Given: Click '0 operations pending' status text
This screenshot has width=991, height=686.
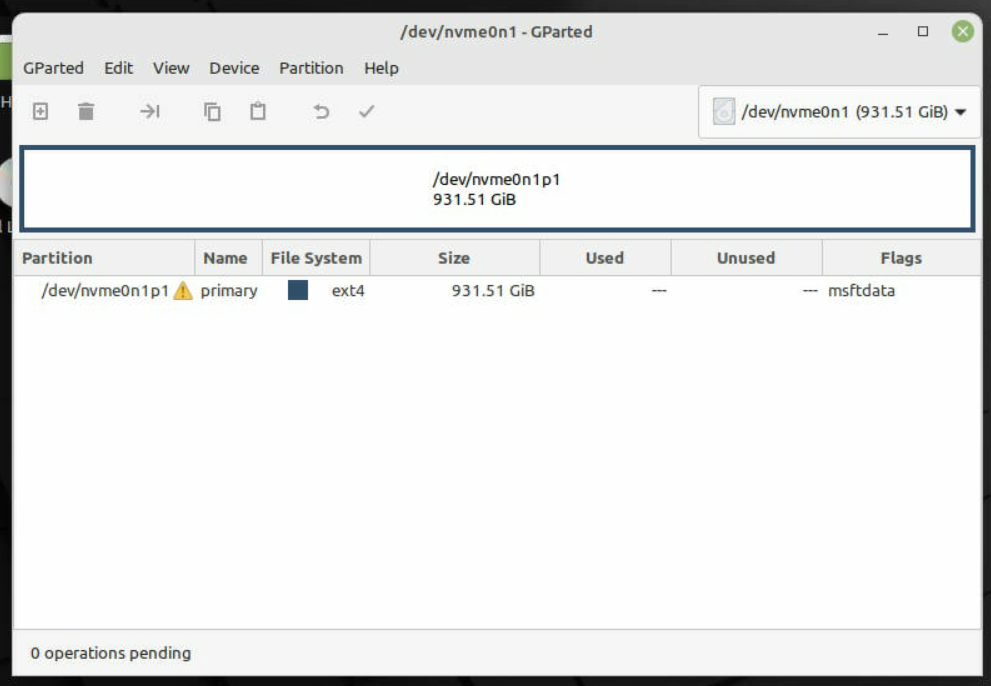Looking at the screenshot, I should (111, 653).
